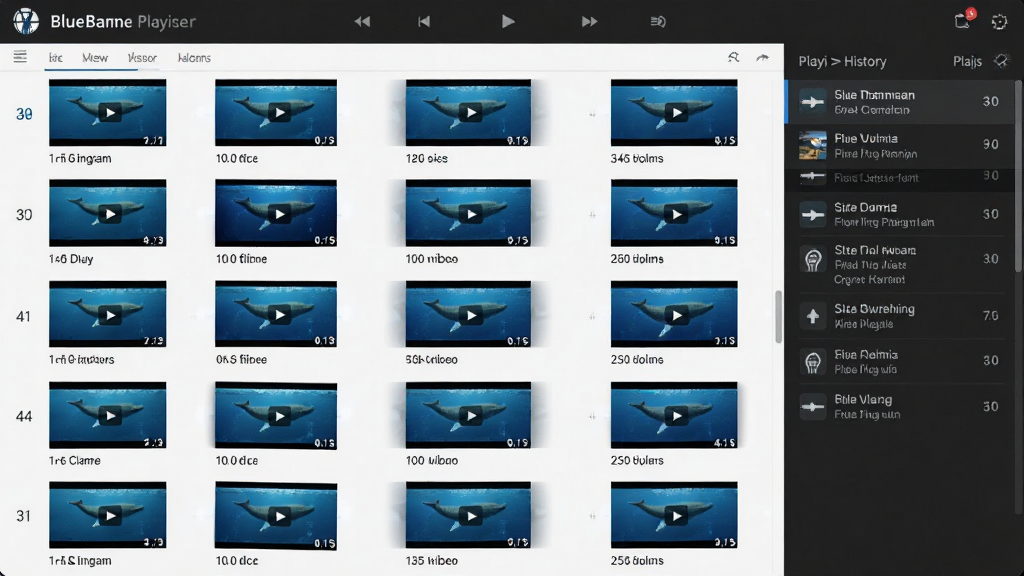The height and width of the screenshot is (576, 1024).
Task: Click the gear icon beside Plajs
Action: (1001, 61)
